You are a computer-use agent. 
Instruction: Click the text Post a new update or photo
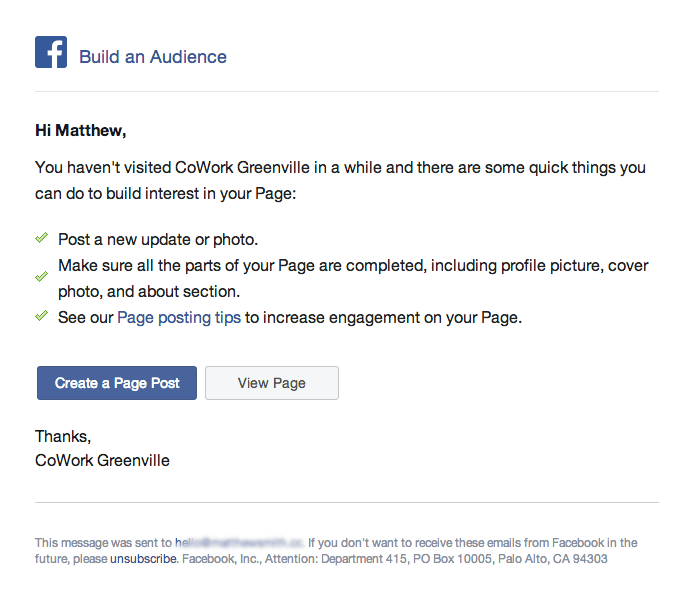(158, 239)
